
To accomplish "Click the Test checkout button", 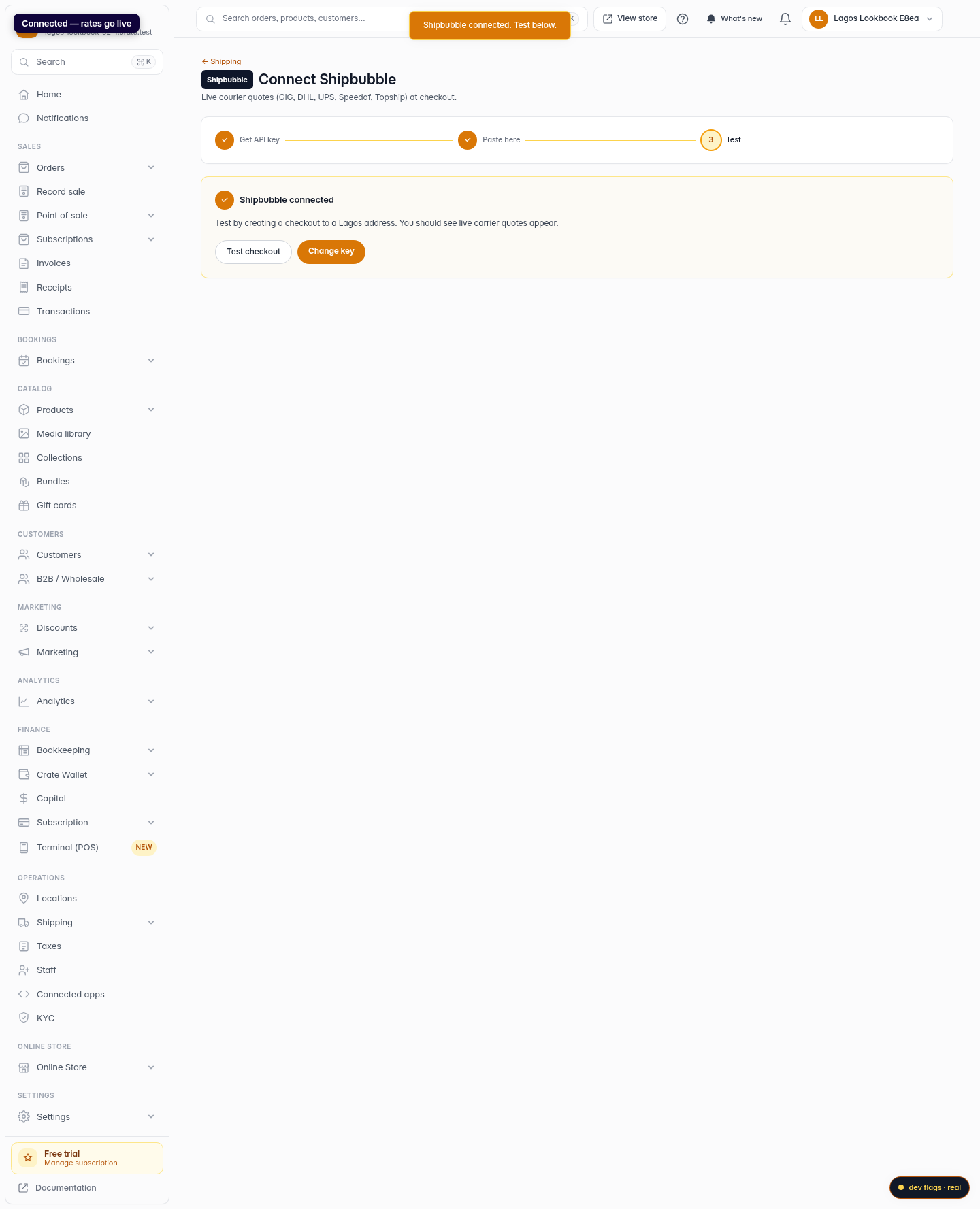I will click(253, 252).
